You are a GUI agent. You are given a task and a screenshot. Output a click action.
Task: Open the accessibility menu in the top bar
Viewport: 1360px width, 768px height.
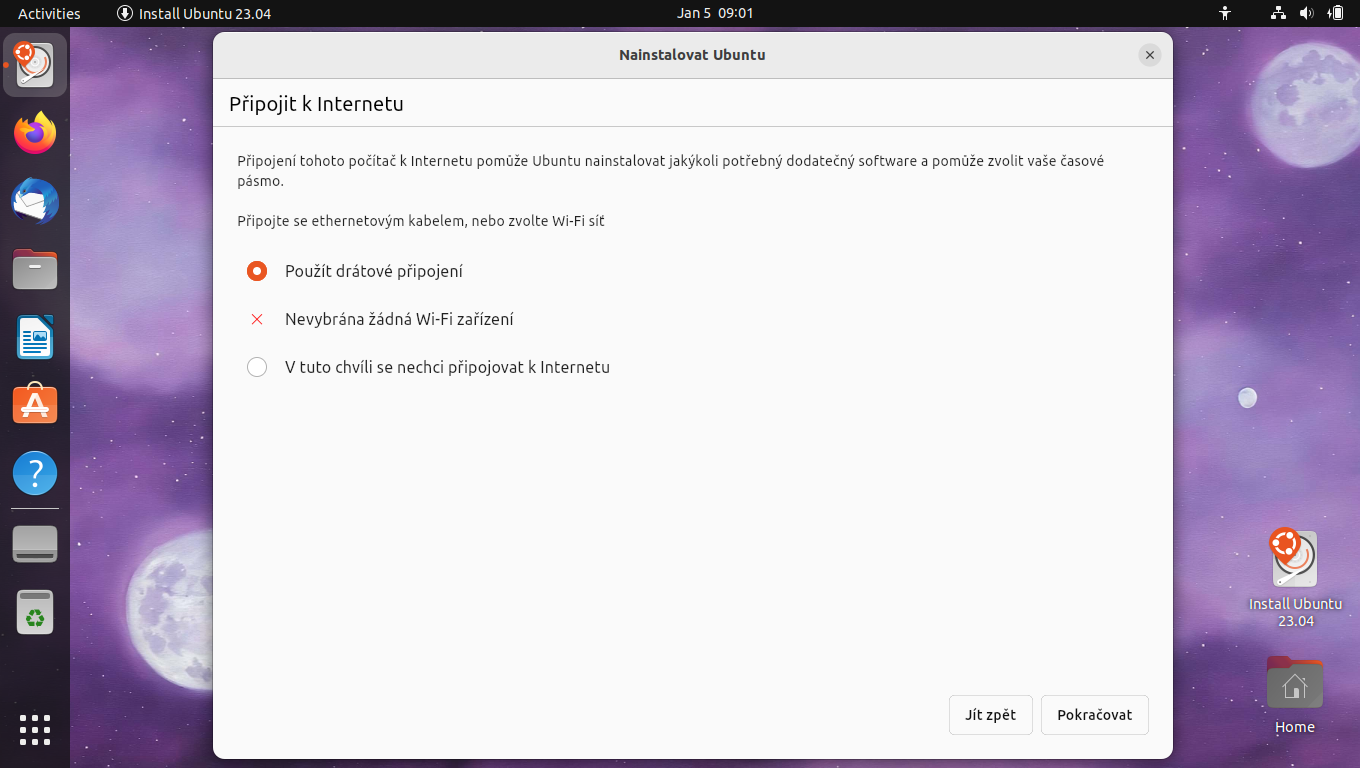(1225, 13)
